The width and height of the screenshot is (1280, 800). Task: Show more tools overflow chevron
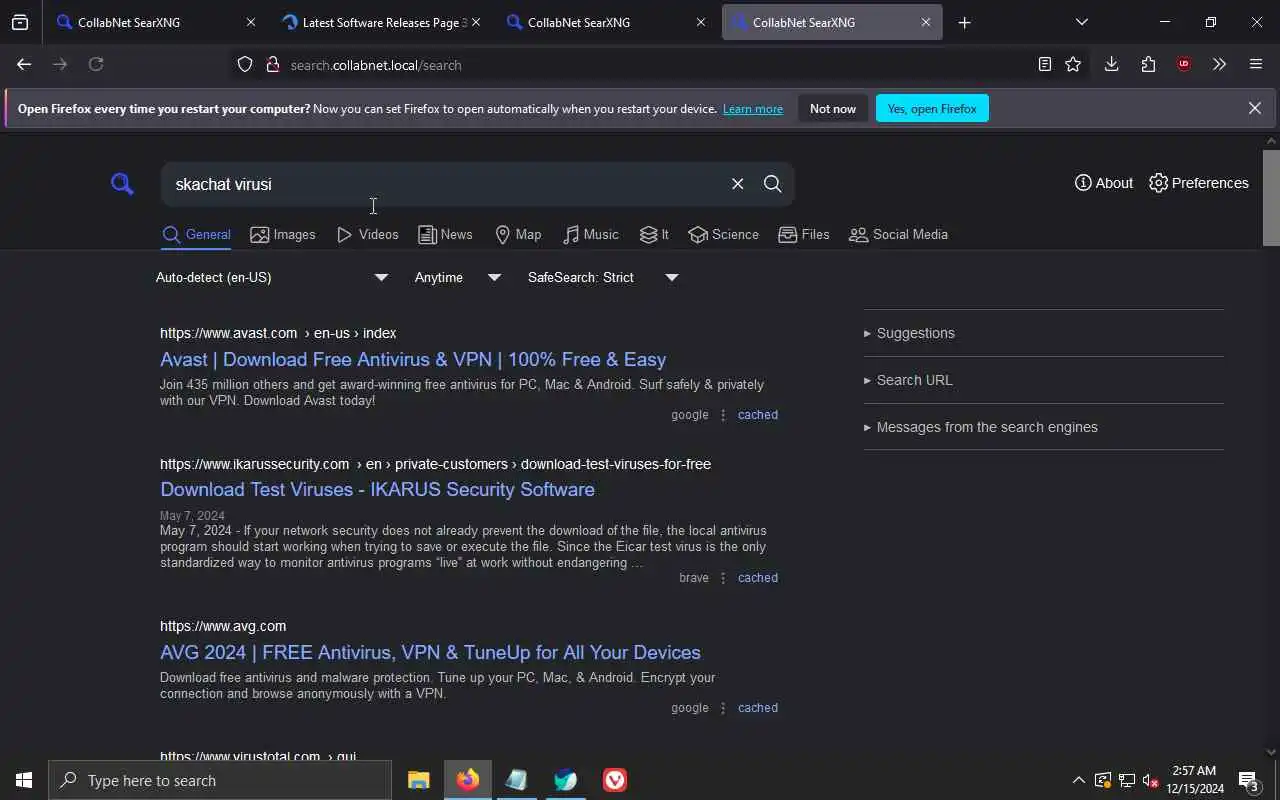(x=1219, y=64)
